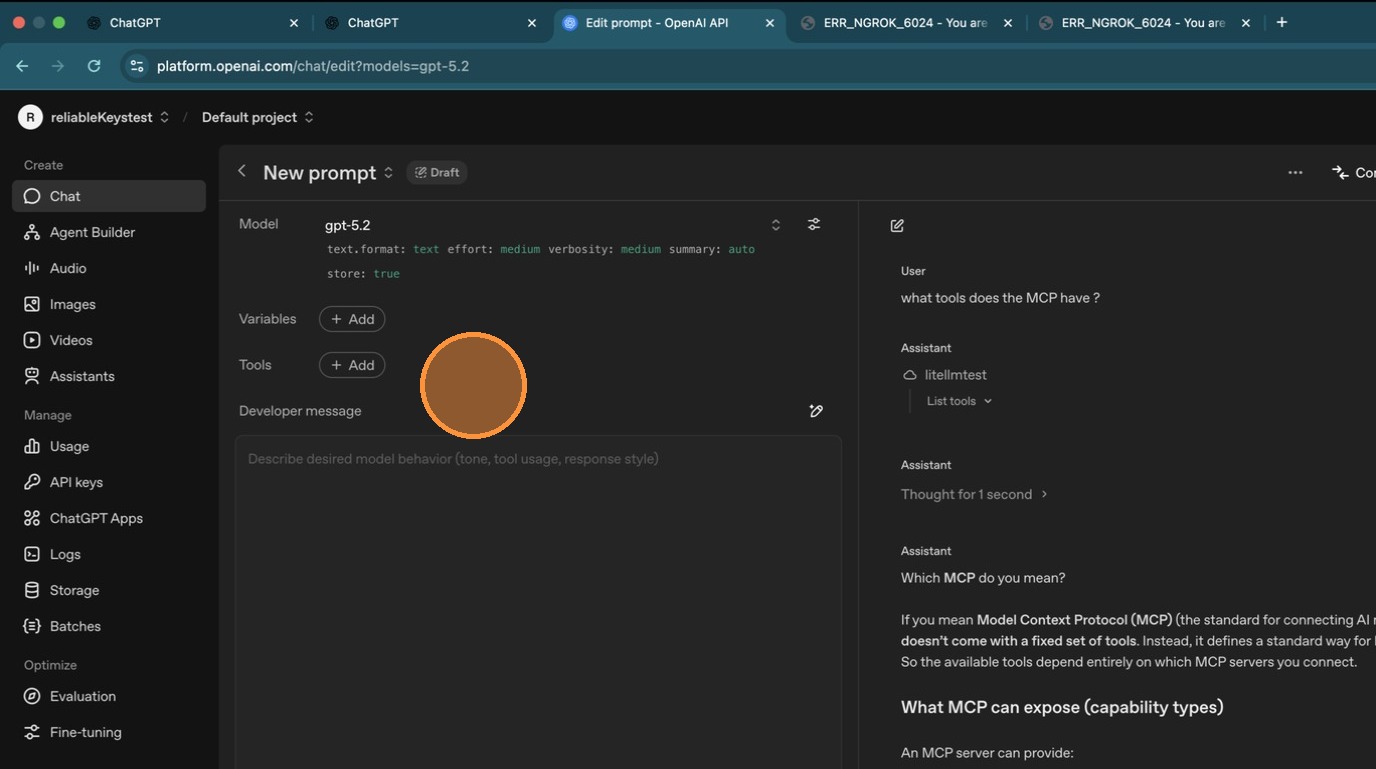Click the summary: auto setting
Screen dimensions: 1376x769
pyautogui.click(x=712, y=249)
